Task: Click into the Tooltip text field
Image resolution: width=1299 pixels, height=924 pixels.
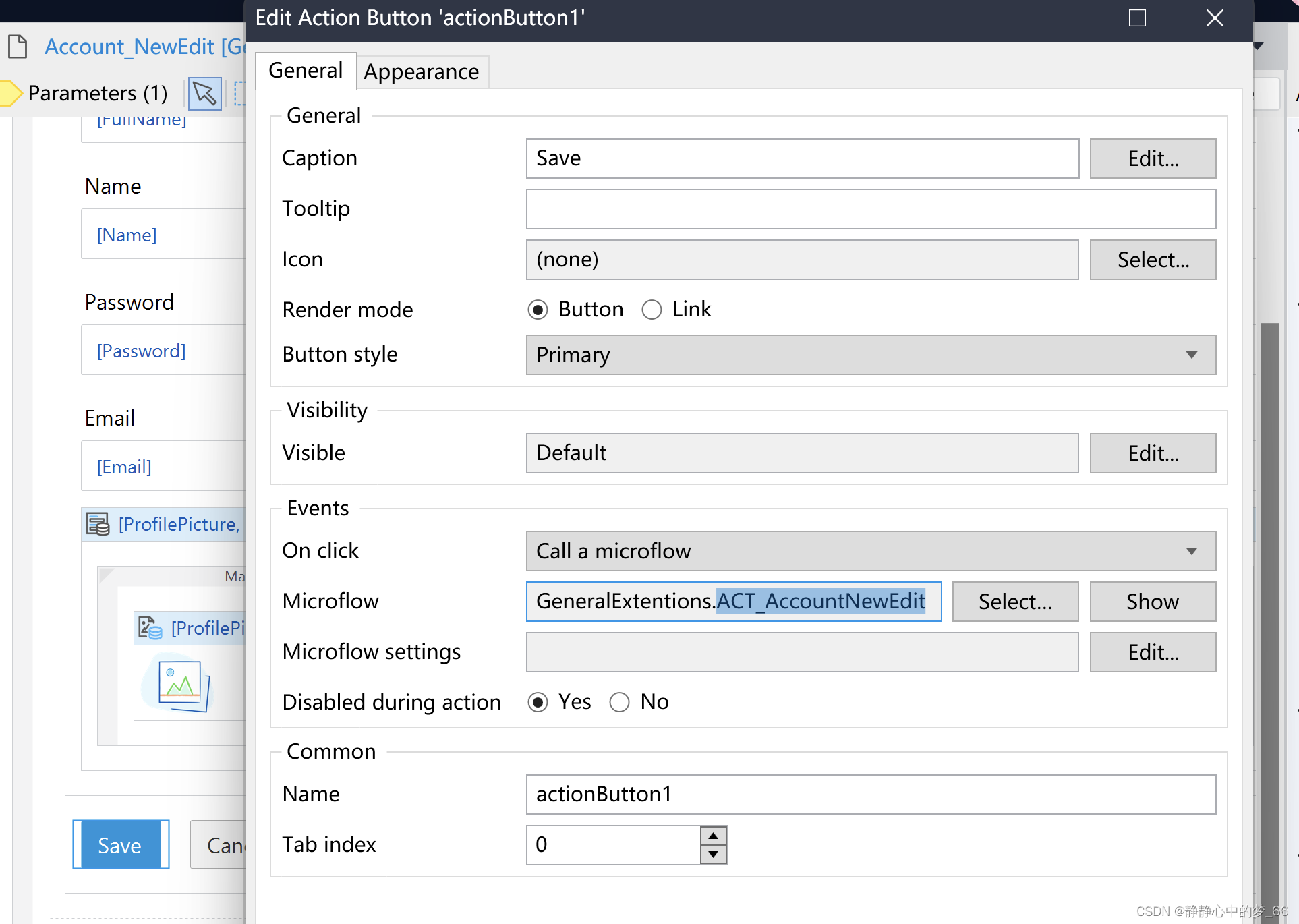Action: (870, 209)
